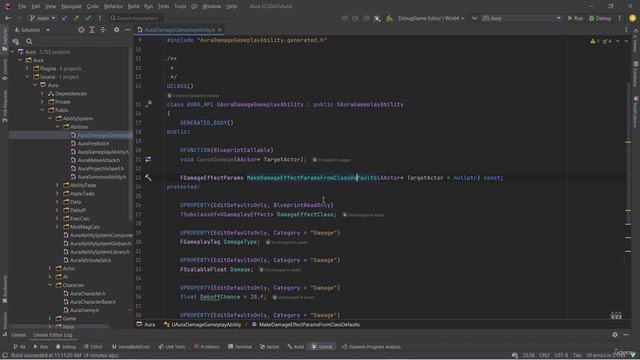Click the Update Project blue arrow icon
Image resolution: width=640 pixels, height=360 pixels.
[65, 18]
